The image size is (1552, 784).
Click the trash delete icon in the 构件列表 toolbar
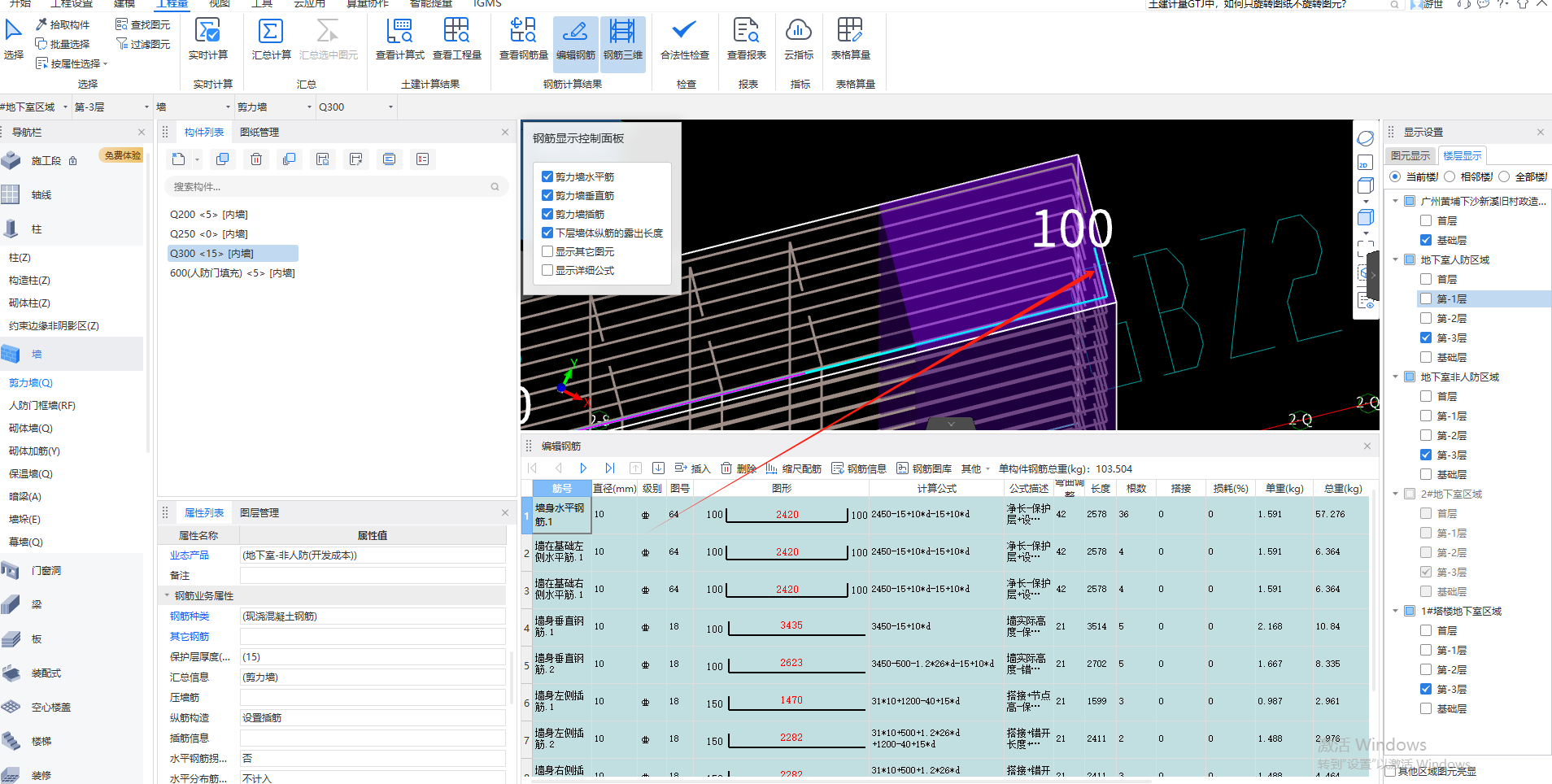pos(256,159)
